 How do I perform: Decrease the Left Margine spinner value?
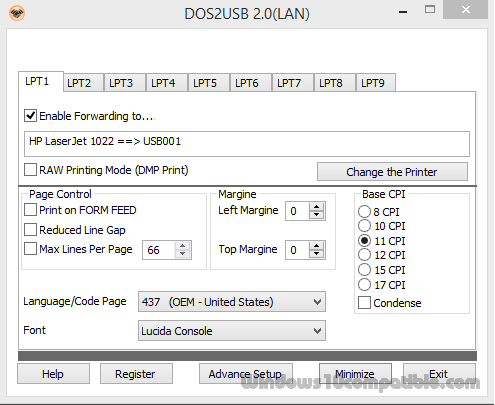point(316,215)
